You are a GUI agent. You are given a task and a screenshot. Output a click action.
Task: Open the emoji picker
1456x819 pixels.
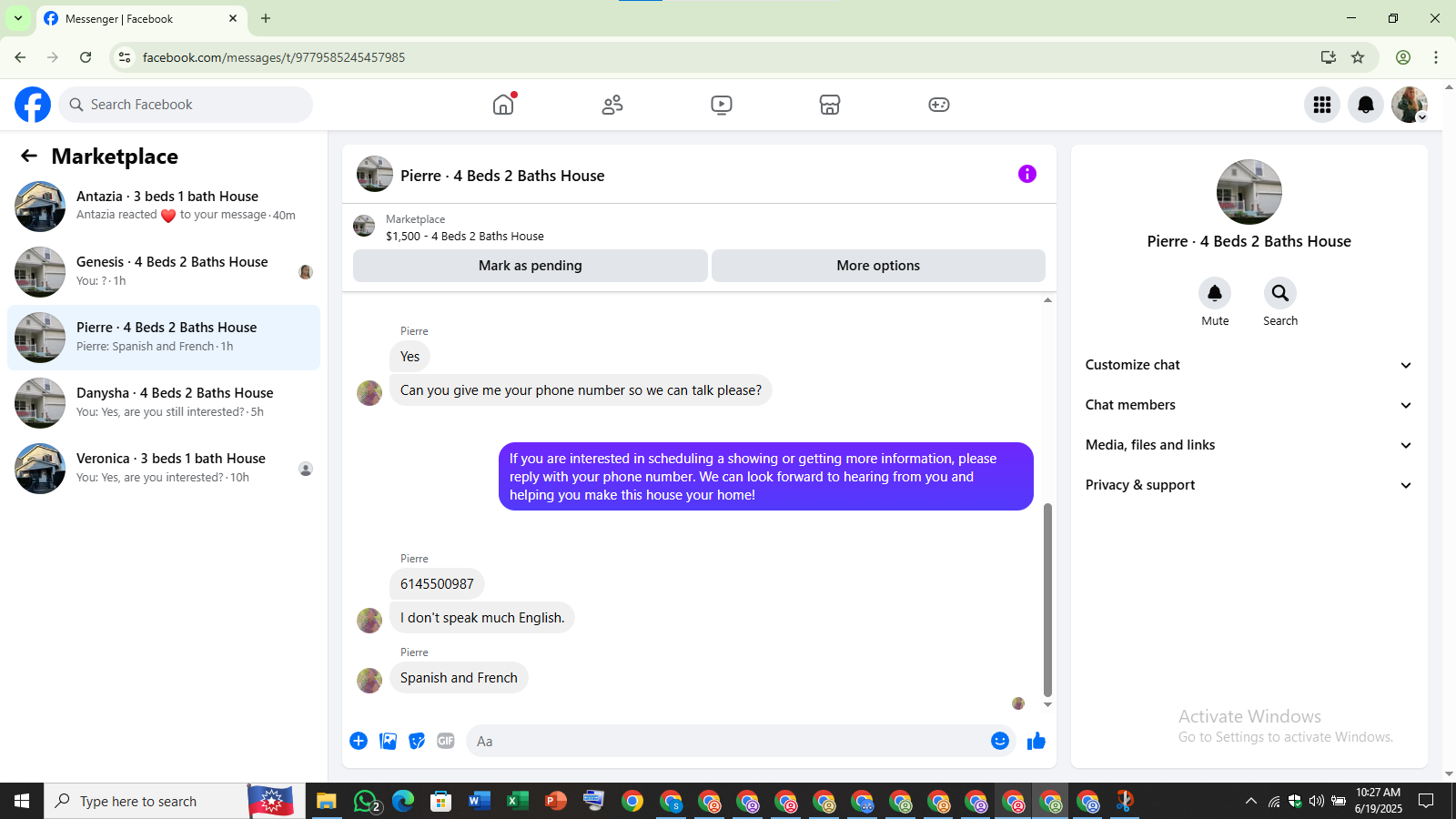1000,741
